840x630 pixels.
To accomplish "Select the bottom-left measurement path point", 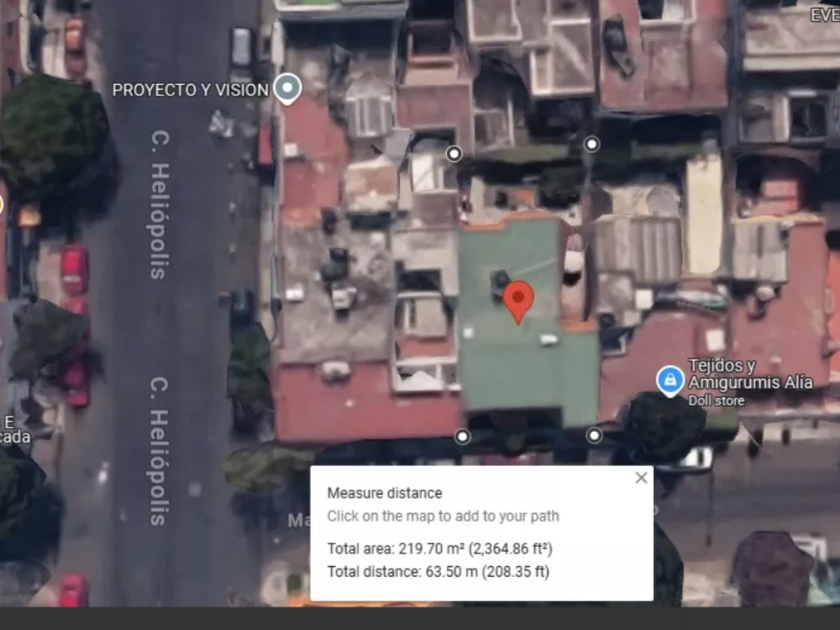I will [462, 436].
